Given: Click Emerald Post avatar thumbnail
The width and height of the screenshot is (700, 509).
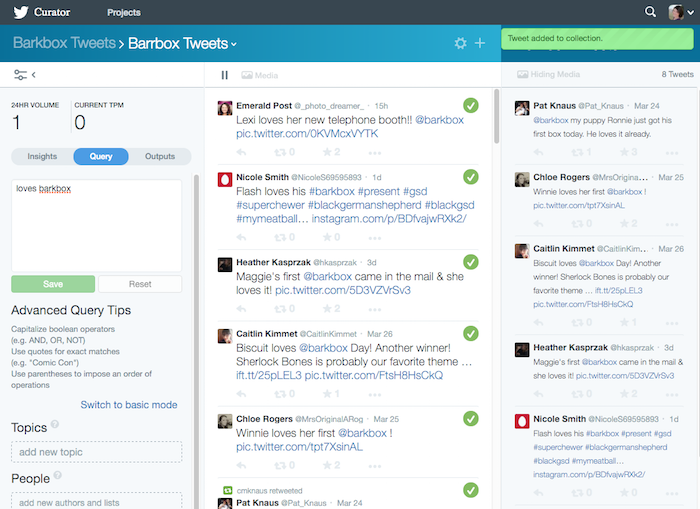Looking at the screenshot, I should tap(225, 108).
